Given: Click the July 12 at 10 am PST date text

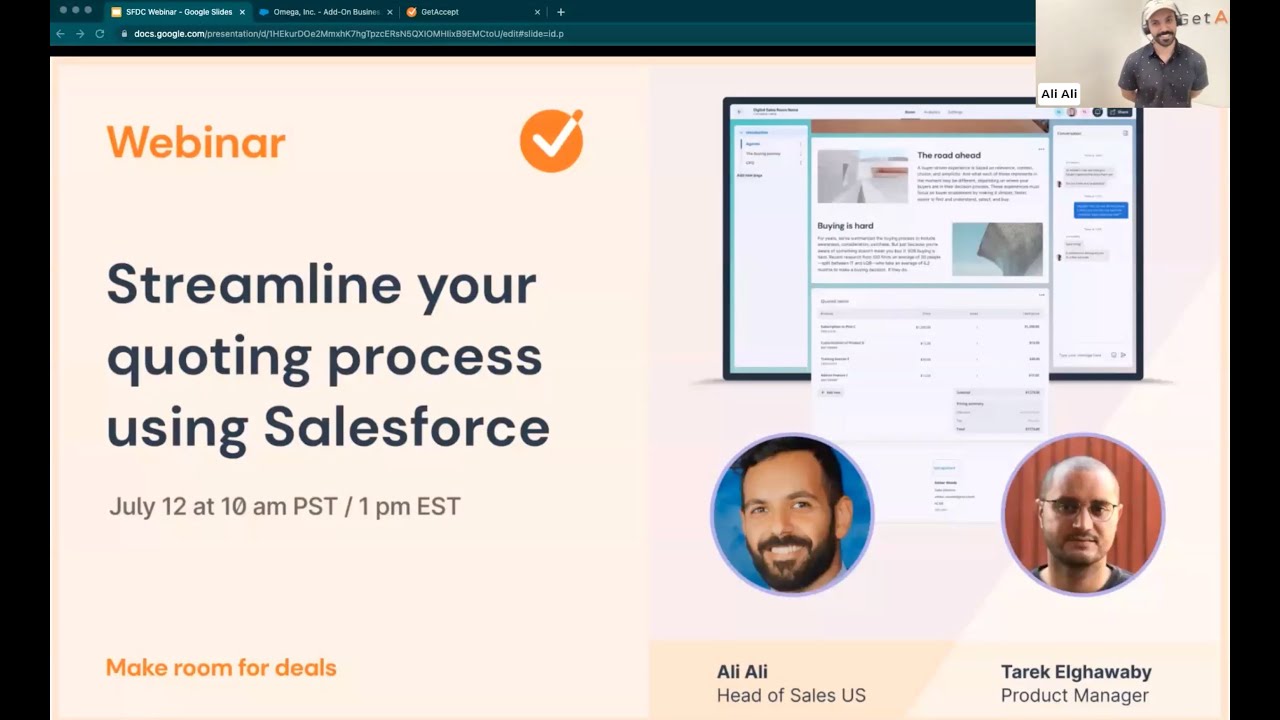Looking at the screenshot, I should coord(284,506).
